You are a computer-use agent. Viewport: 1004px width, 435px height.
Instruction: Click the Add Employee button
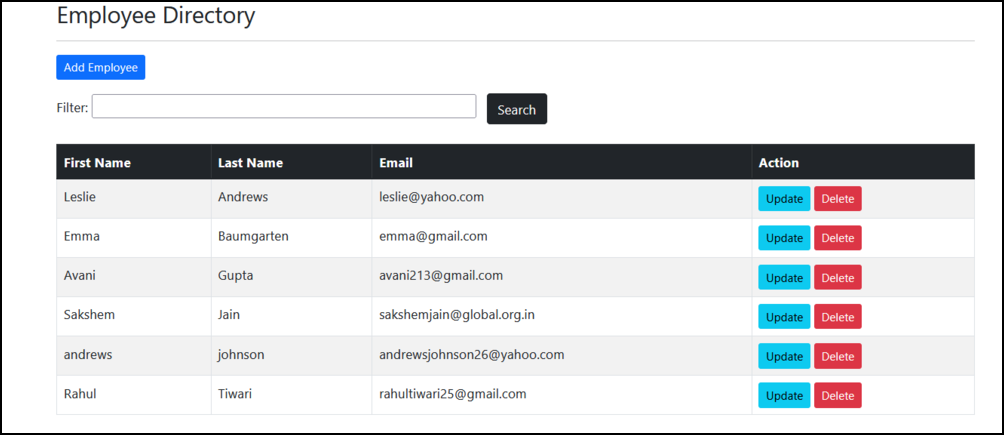pyautogui.click(x=101, y=67)
